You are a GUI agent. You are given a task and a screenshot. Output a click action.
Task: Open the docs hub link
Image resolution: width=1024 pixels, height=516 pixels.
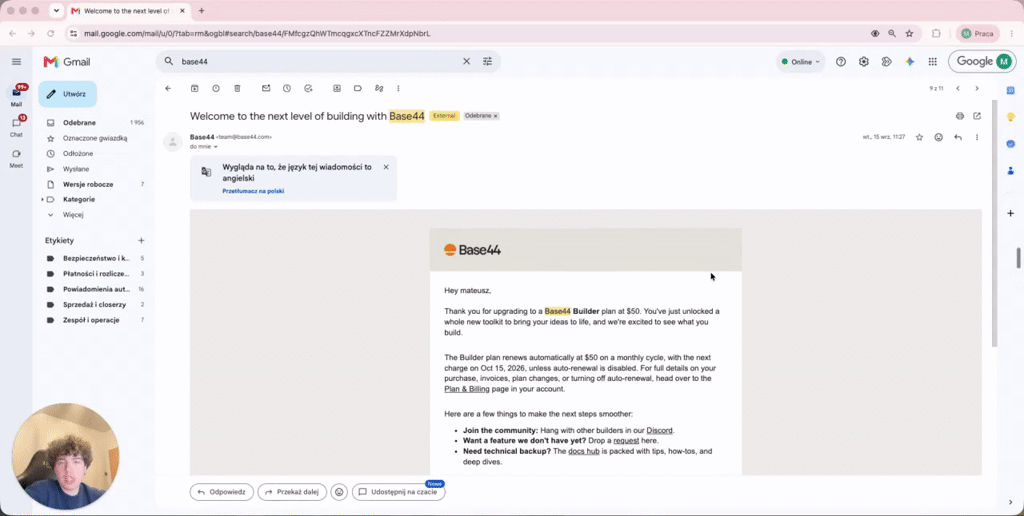[584, 451]
